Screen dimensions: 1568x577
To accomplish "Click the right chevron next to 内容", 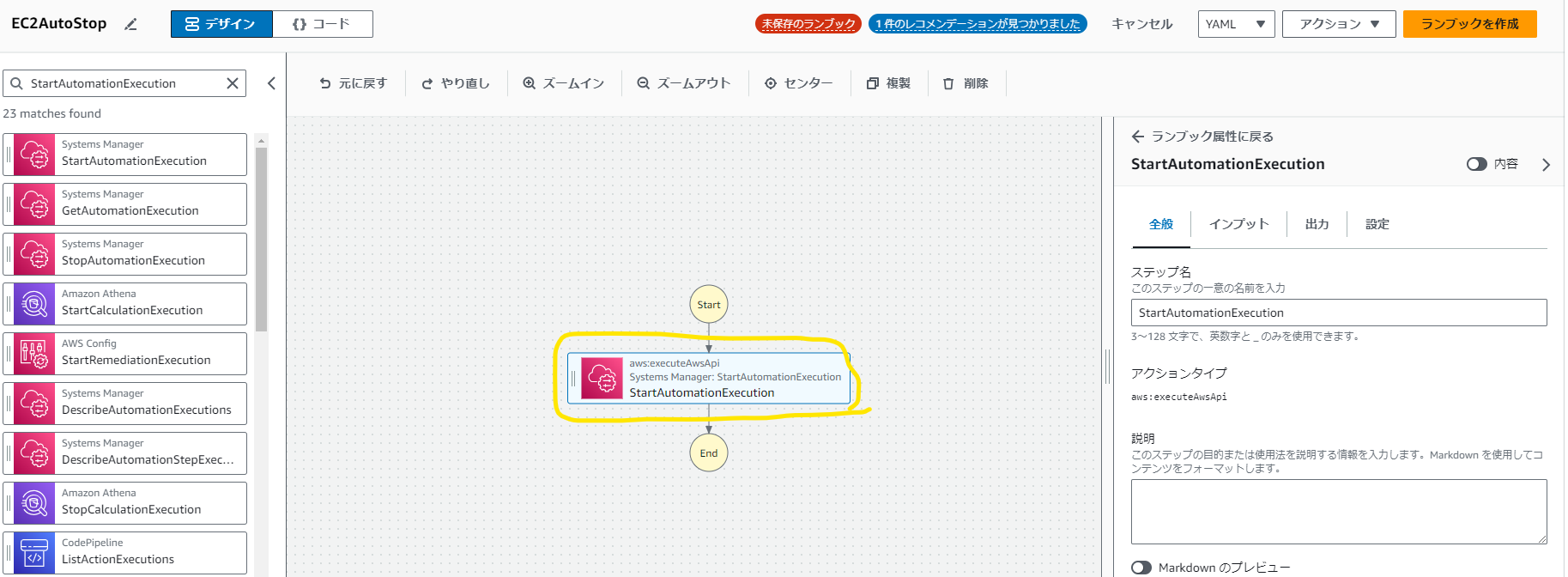I will (x=1546, y=165).
